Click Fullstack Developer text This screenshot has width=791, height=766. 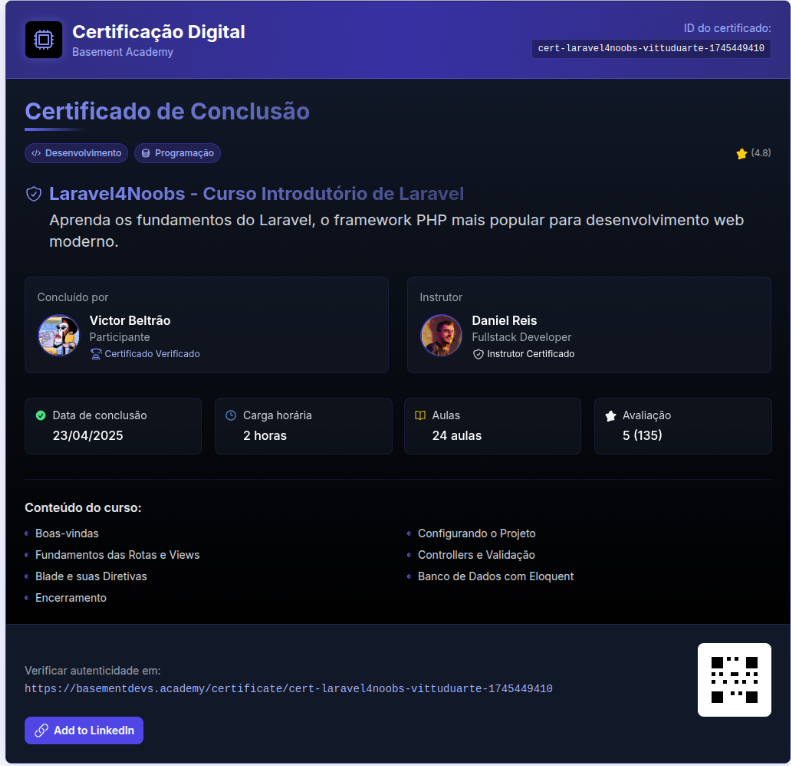tap(522, 337)
